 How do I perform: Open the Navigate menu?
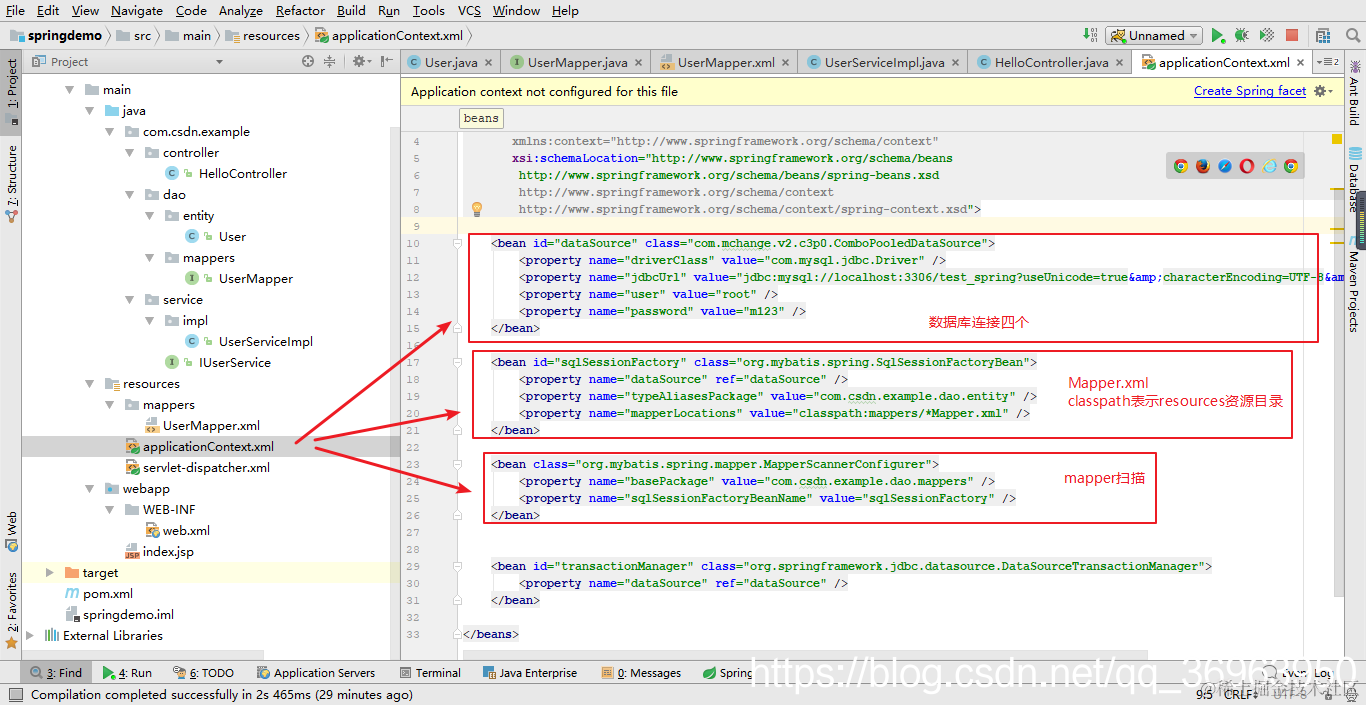(x=137, y=10)
